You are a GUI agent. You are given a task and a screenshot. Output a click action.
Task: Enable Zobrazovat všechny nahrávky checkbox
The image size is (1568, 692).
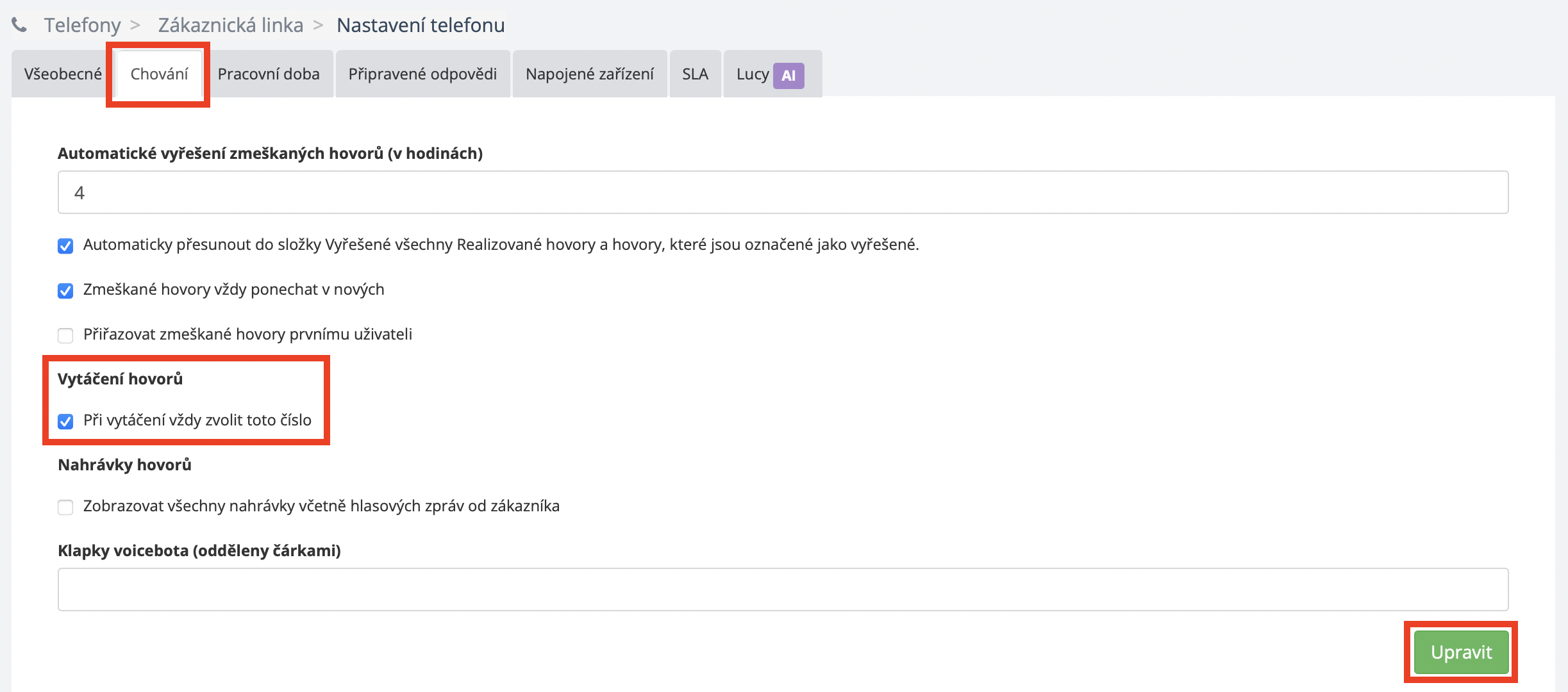pos(65,507)
